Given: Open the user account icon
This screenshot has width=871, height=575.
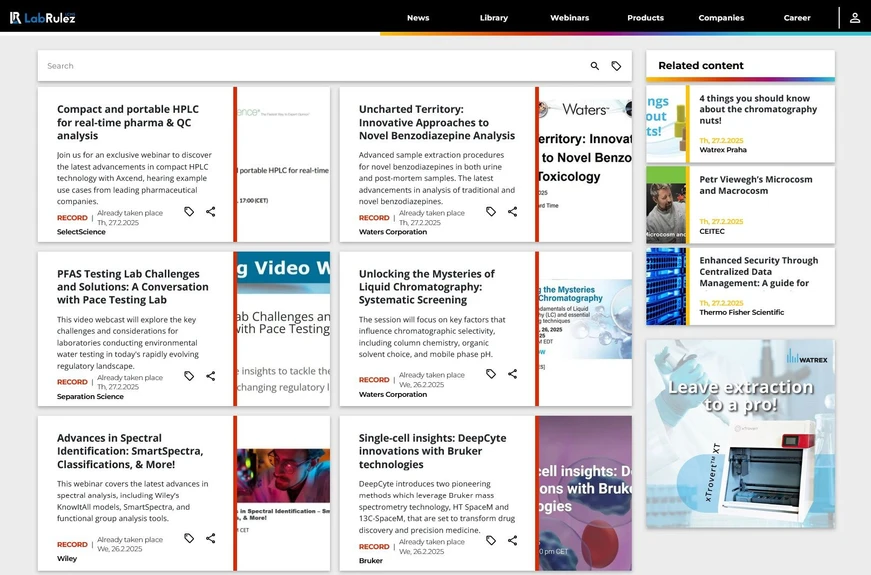Looking at the screenshot, I should (855, 18).
